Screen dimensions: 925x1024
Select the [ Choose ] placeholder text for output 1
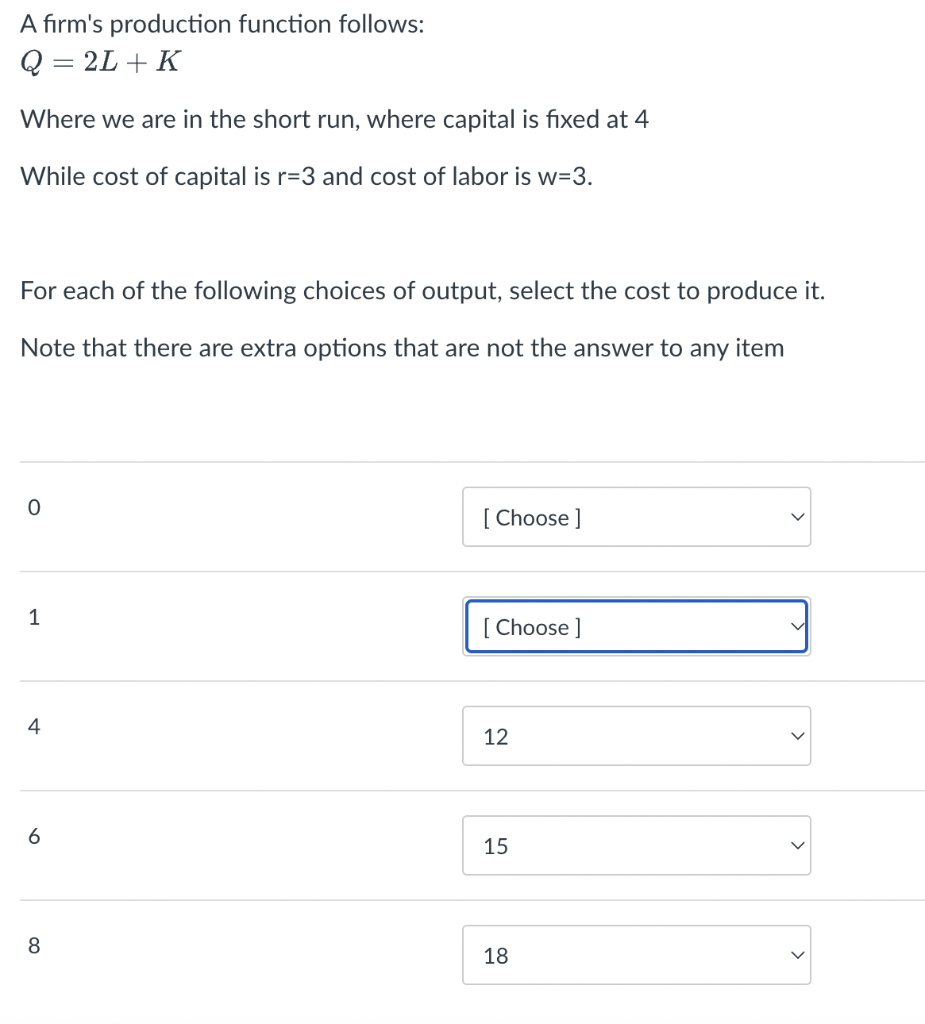click(531, 627)
